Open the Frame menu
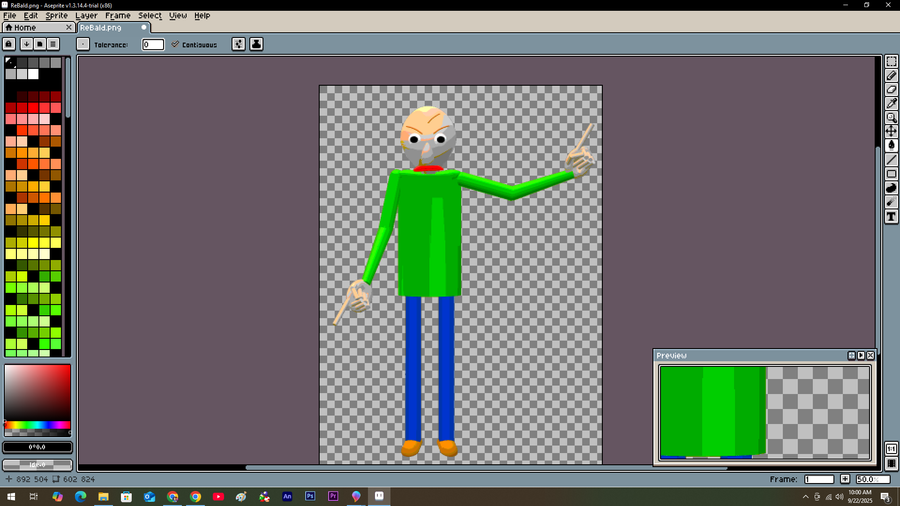This screenshot has height=506, width=900. (x=118, y=15)
